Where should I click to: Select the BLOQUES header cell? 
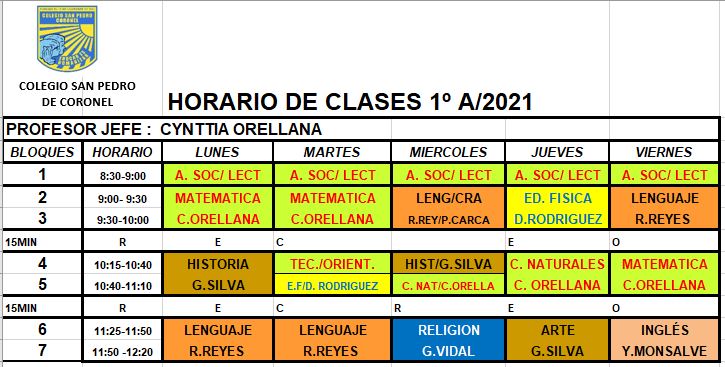coord(43,152)
